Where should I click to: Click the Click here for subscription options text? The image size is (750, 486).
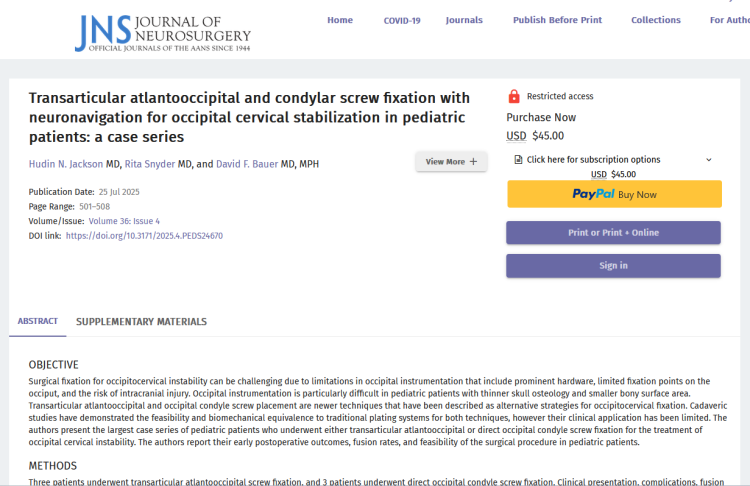tap(594, 159)
